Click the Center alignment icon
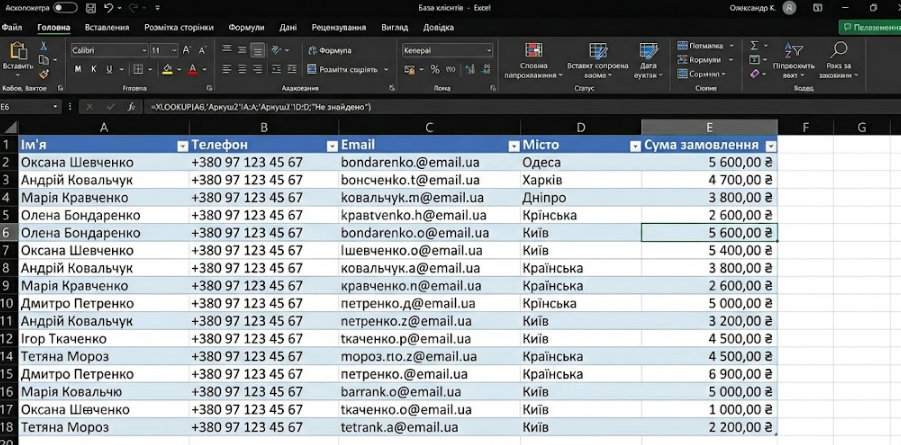901x445 pixels. 242,70
